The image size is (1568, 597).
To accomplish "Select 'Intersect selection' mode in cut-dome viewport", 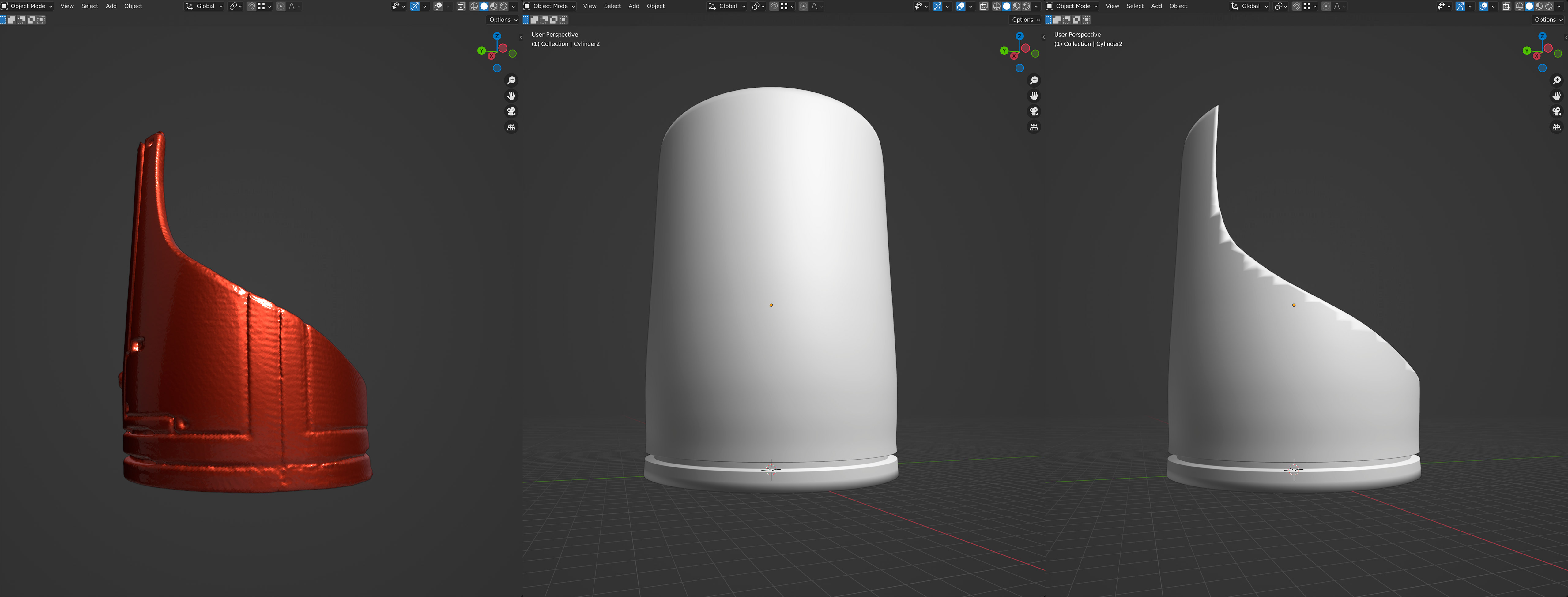I will 1087,20.
